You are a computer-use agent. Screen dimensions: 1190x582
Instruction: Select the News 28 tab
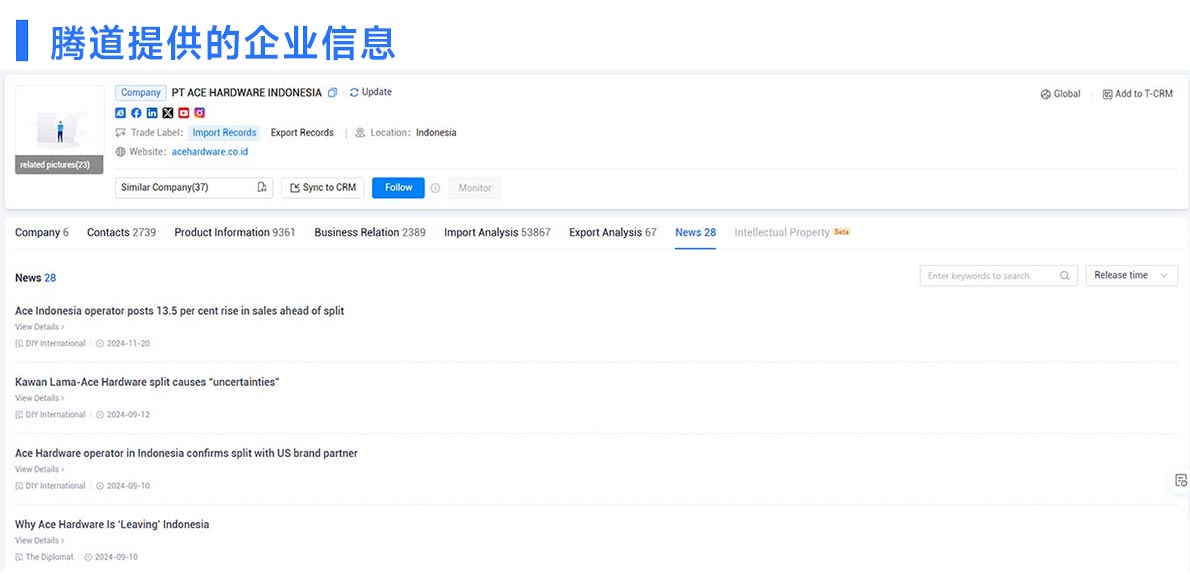click(695, 232)
